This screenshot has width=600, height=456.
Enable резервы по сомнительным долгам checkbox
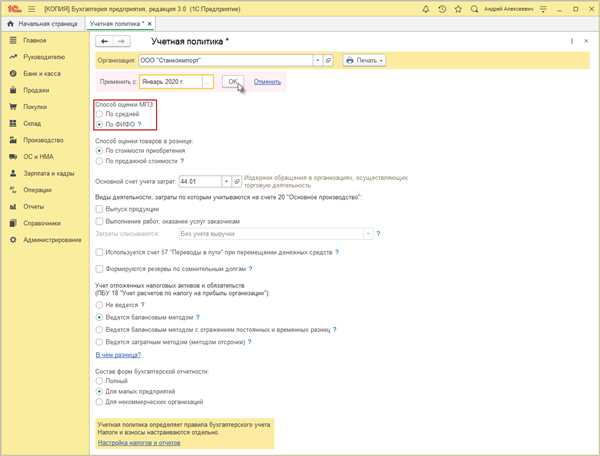click(x=99, y=269)
